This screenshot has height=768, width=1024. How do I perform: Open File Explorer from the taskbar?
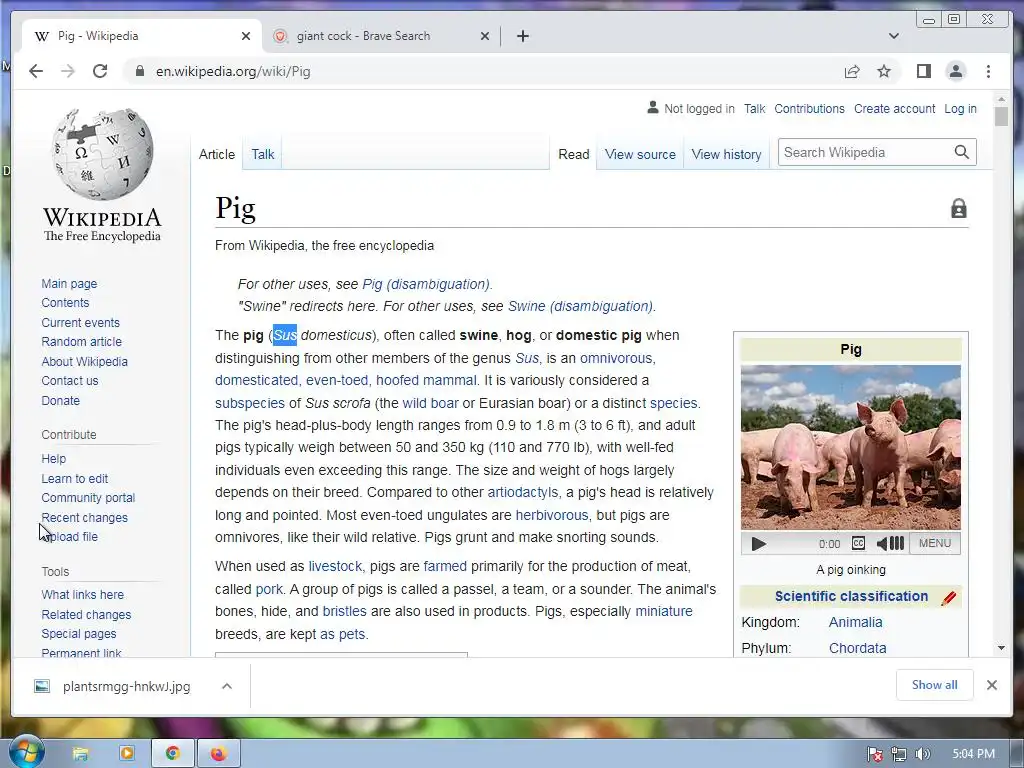80,754
